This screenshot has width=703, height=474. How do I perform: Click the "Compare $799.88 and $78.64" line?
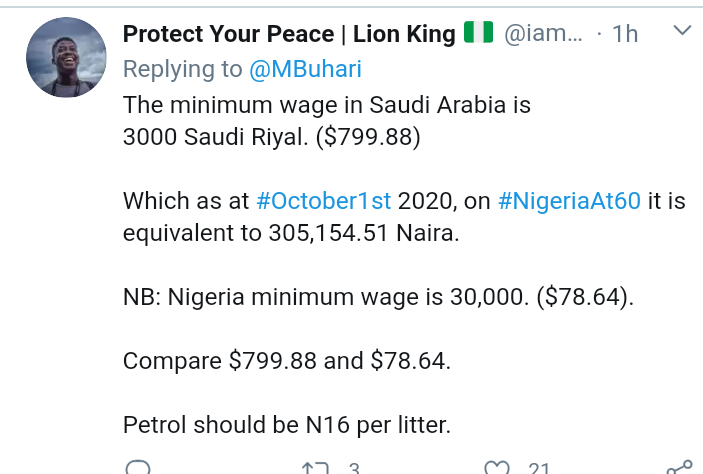(287, 360)
